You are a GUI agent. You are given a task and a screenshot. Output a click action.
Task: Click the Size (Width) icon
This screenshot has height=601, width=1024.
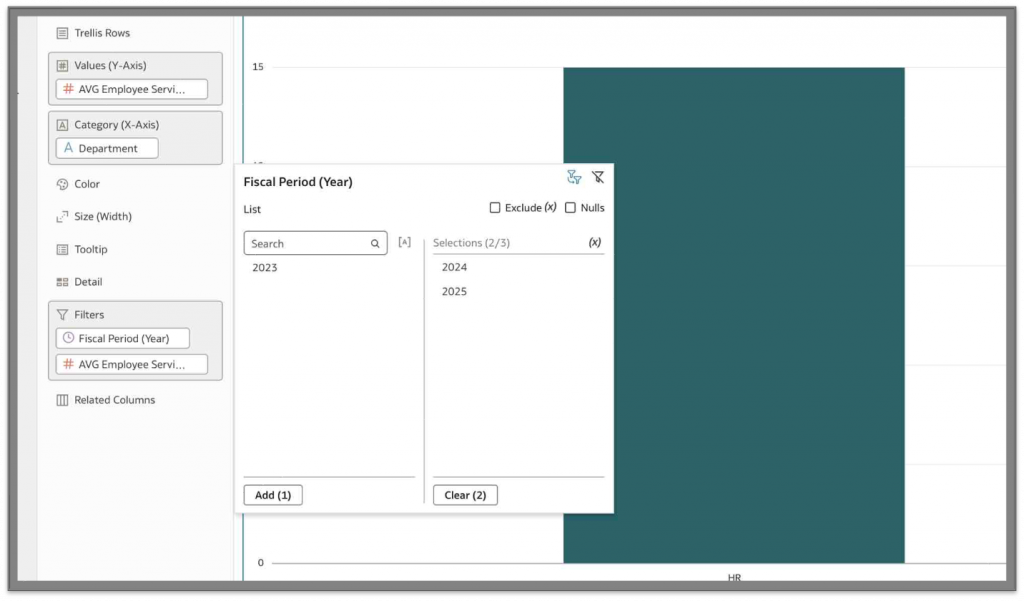[62, 216]
